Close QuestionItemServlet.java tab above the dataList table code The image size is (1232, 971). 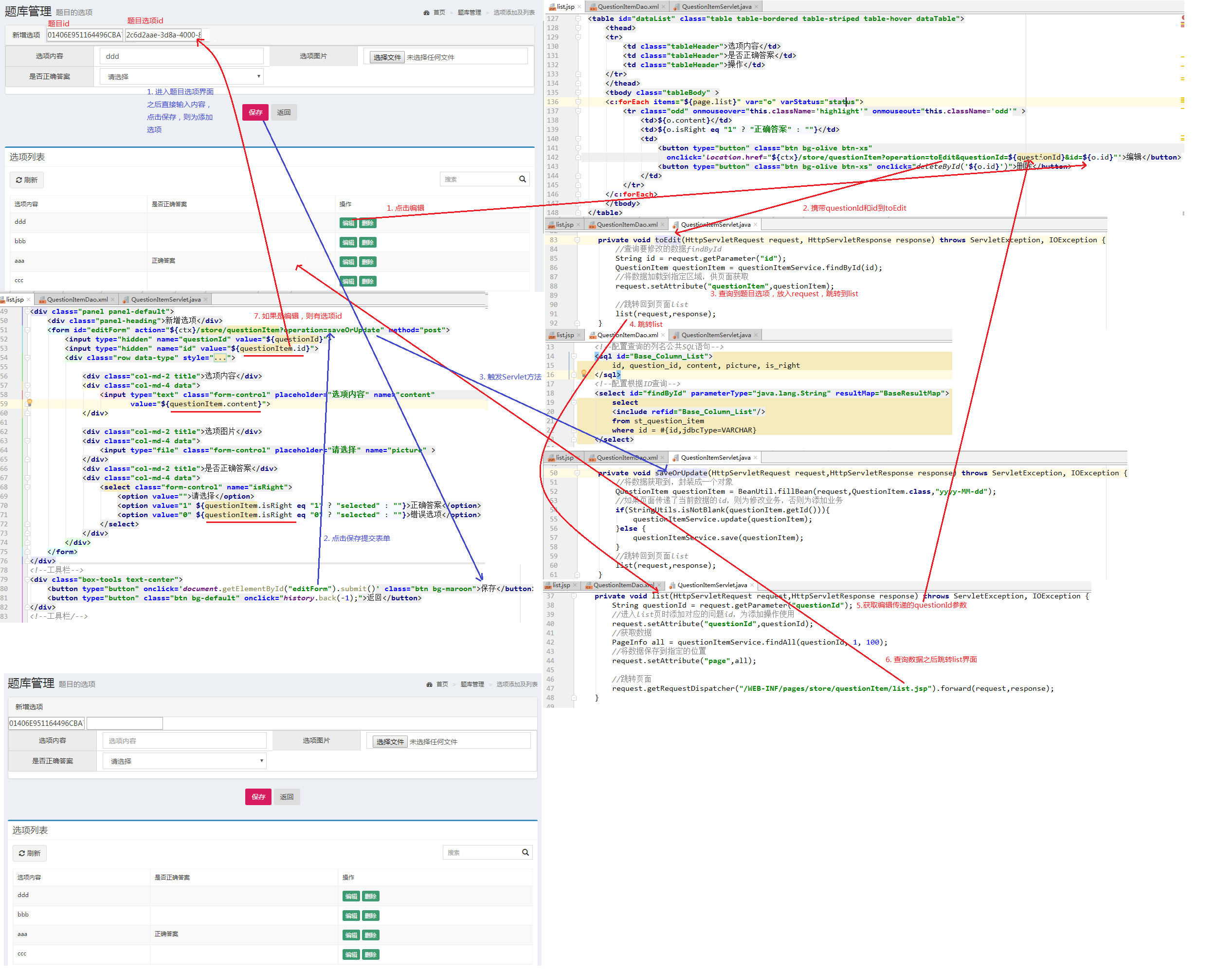click(756, 7)
